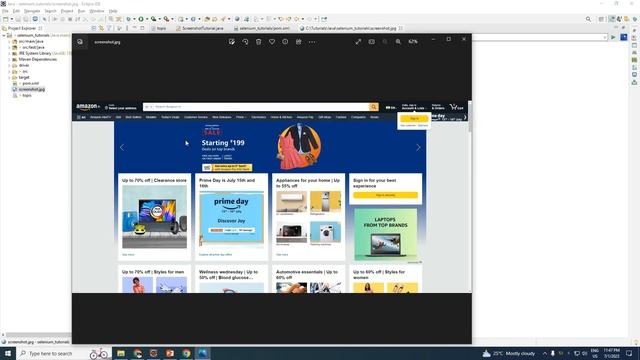
Task: Add the photo to favorites with the heart icon
Action: point(272,42)
